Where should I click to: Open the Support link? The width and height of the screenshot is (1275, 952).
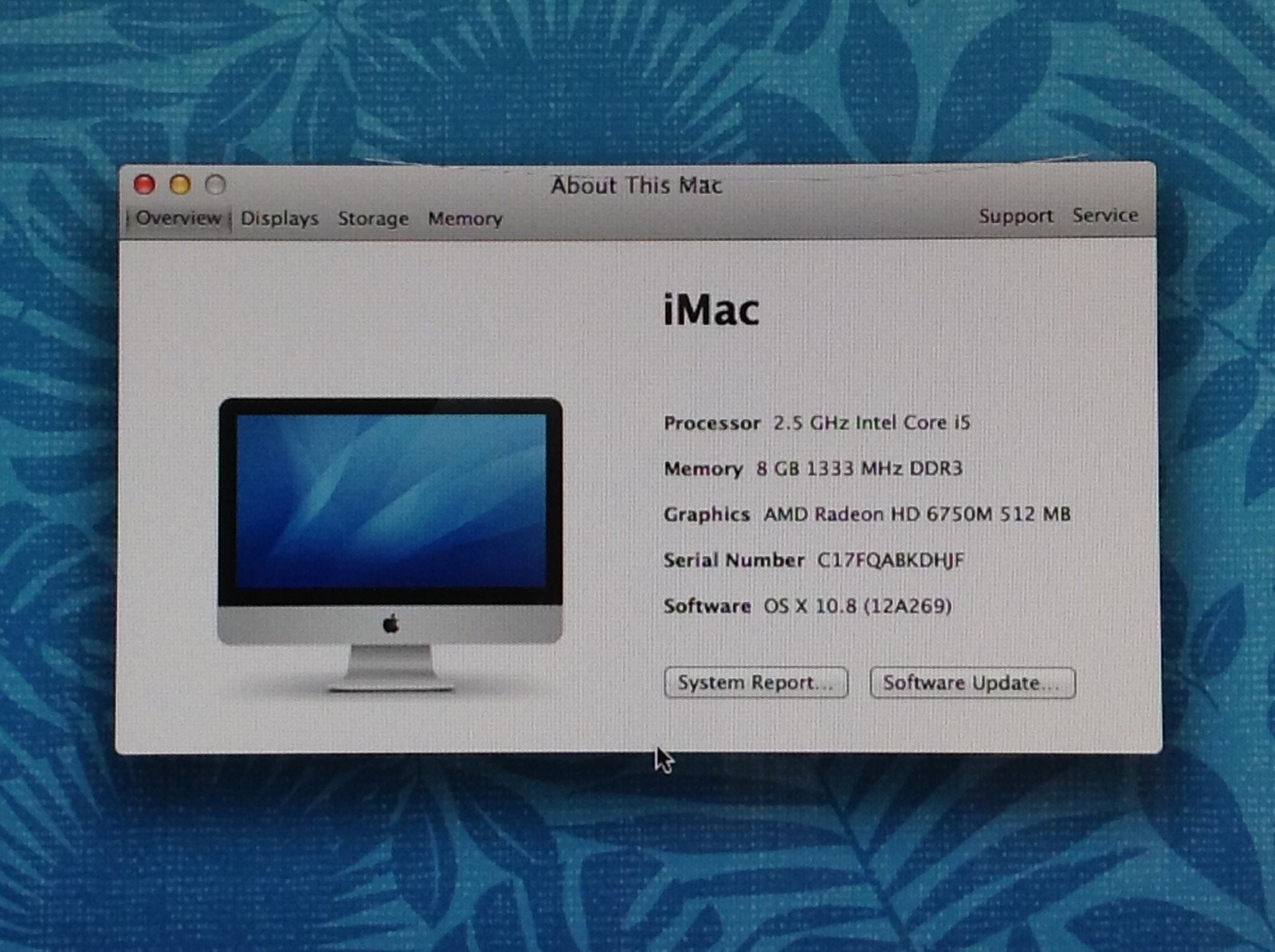click(x=1016, y=216)
